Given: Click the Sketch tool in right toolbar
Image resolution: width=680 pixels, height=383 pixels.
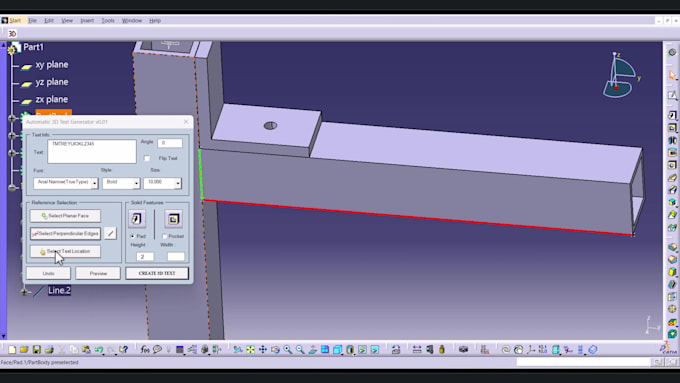Looking at the screenshot, I should click(672, 95).
